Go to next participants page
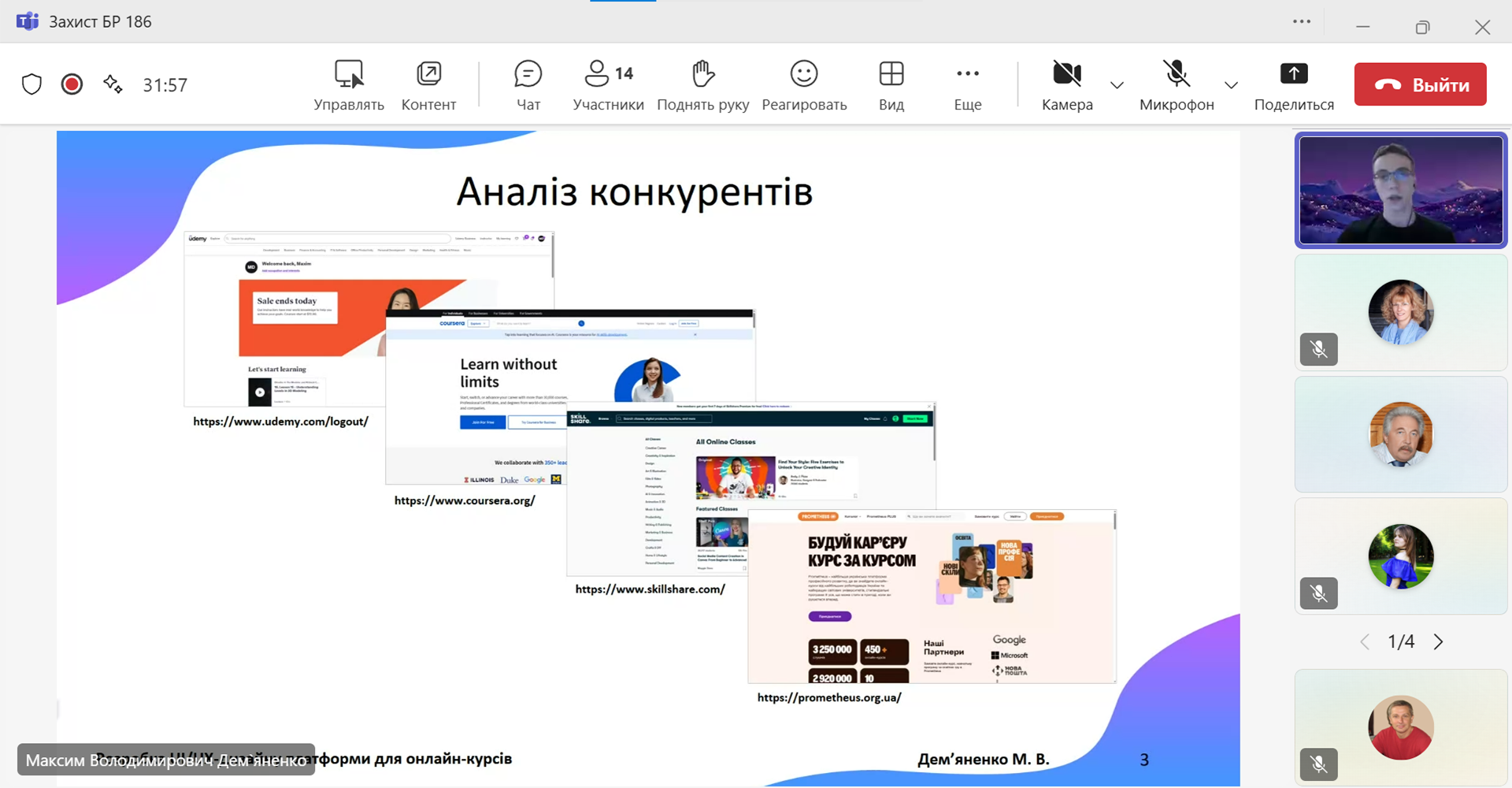 click(1438, 642)
